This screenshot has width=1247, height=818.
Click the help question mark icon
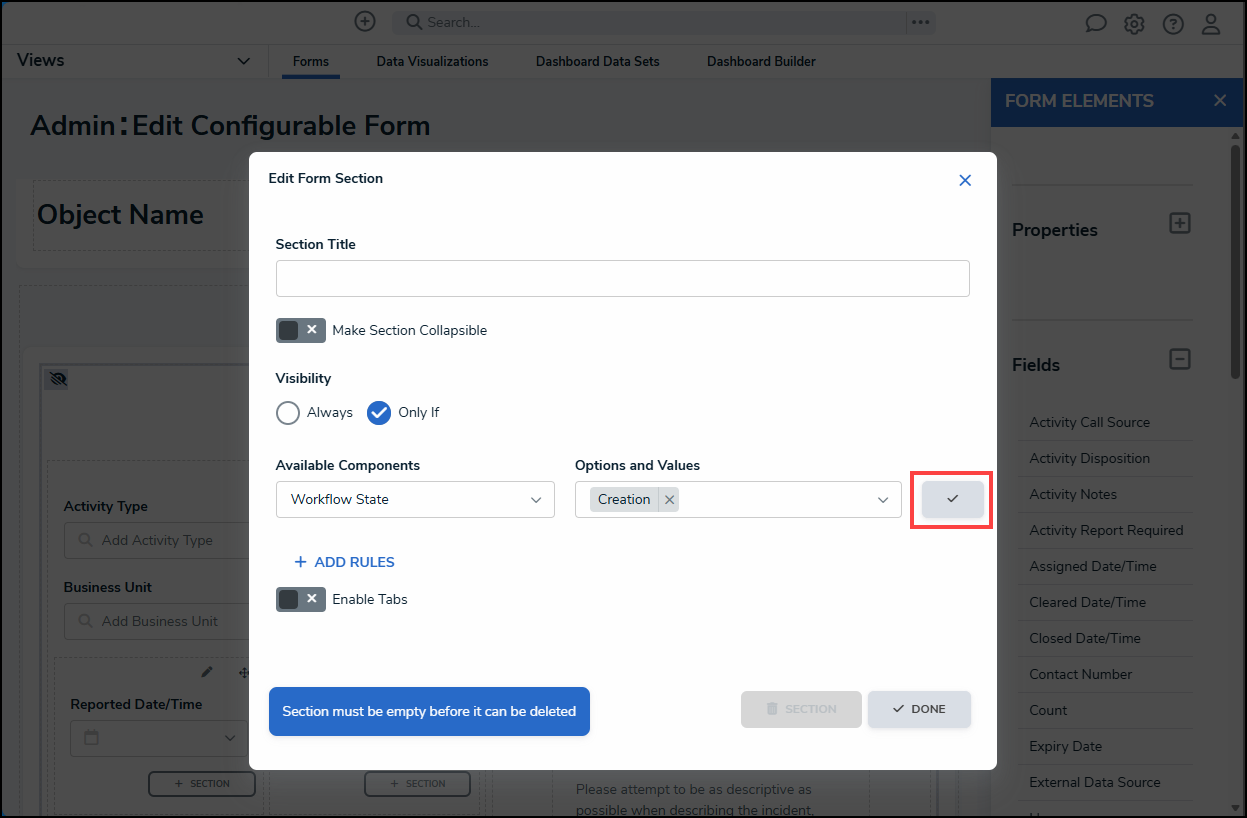coord(1173,24)
